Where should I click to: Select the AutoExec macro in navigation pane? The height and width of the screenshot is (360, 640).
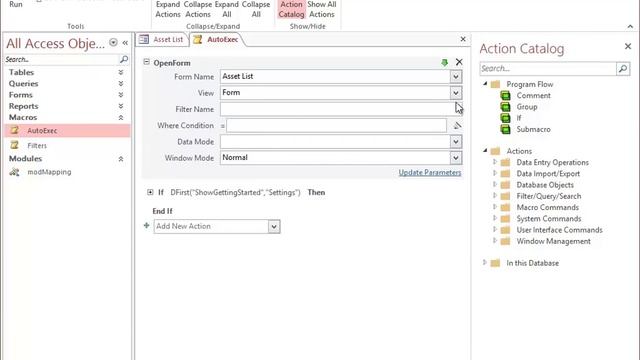click(x=67, y=131)
